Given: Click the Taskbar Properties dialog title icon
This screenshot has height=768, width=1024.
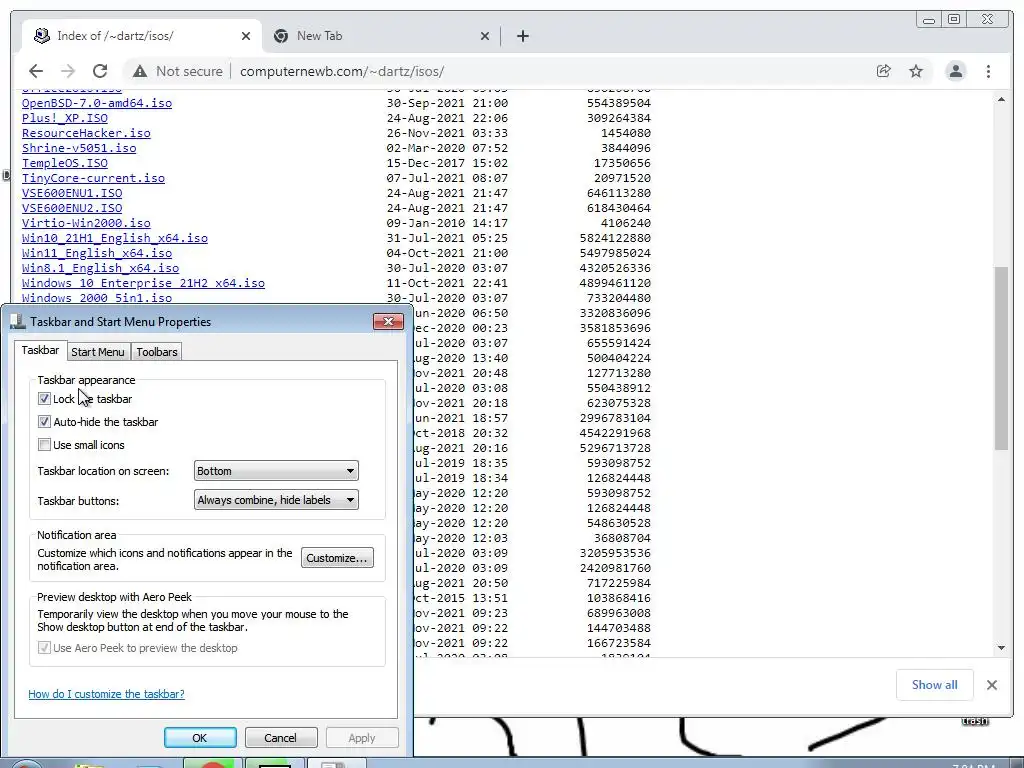Looking at the screenshot, I should click(x=18, y=321).
